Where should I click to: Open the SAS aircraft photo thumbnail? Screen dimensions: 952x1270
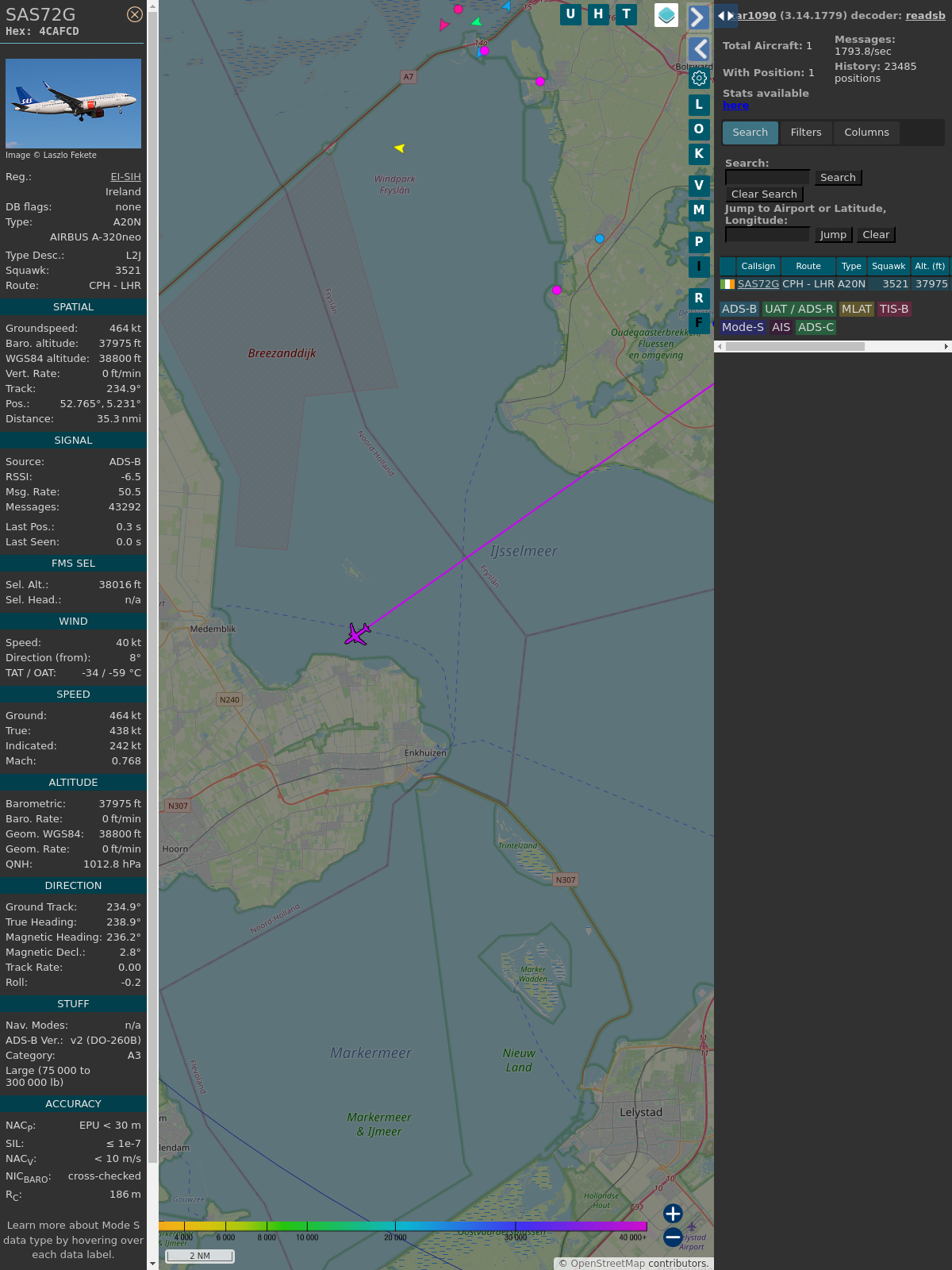[x=73, y=103]
